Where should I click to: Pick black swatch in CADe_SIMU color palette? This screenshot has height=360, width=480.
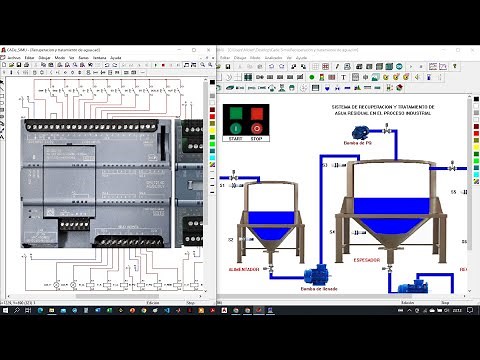point(212,82)
